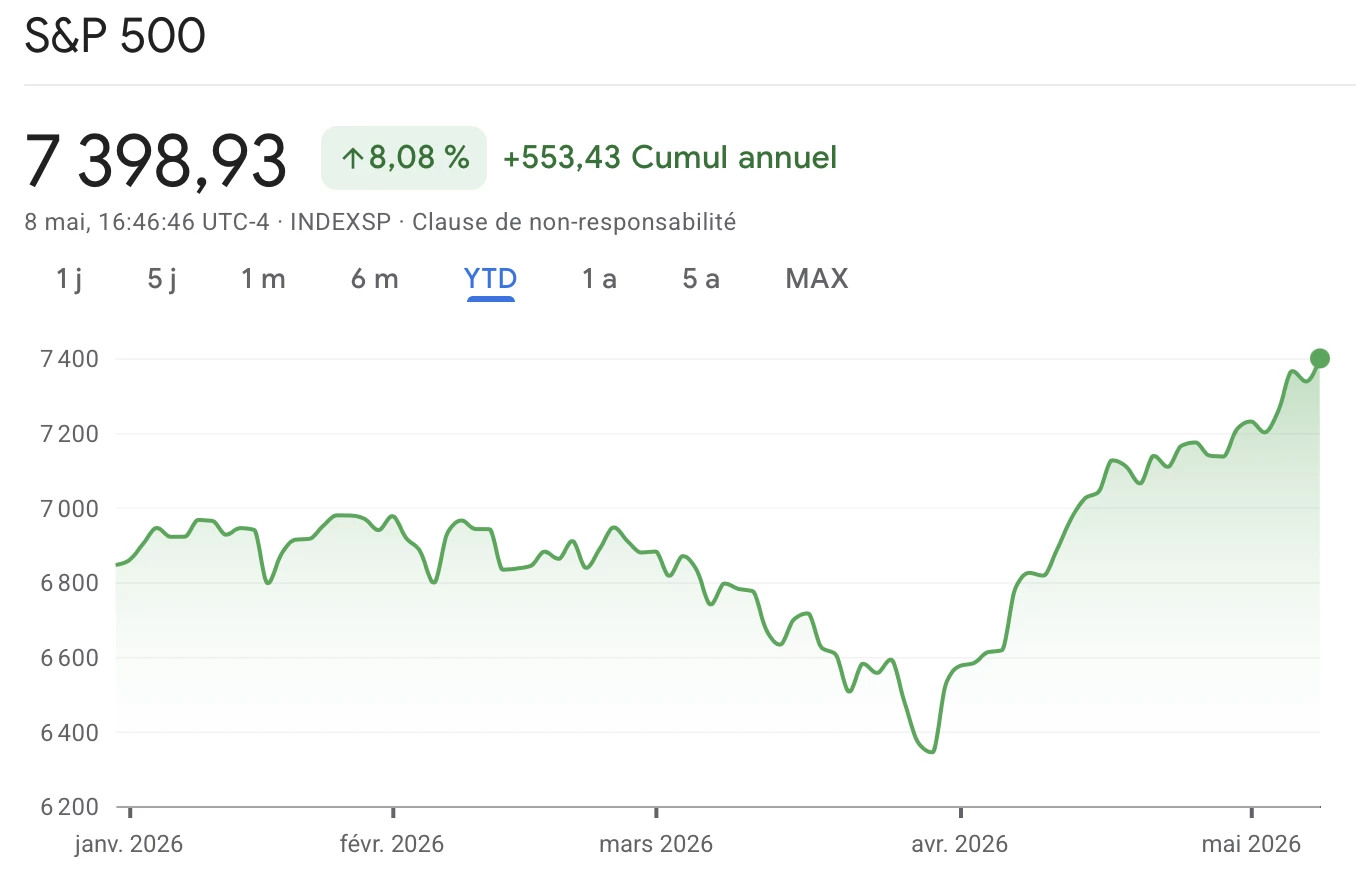
Task: Click the 8,08 % change badge
Action: point(404,157)
